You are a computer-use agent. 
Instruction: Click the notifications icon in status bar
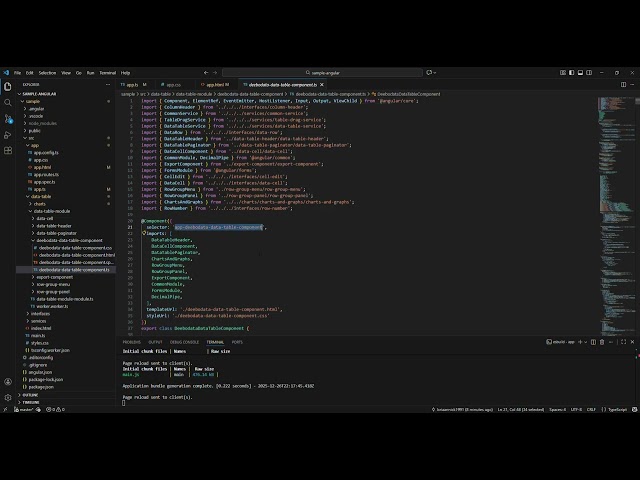point(634,409)
